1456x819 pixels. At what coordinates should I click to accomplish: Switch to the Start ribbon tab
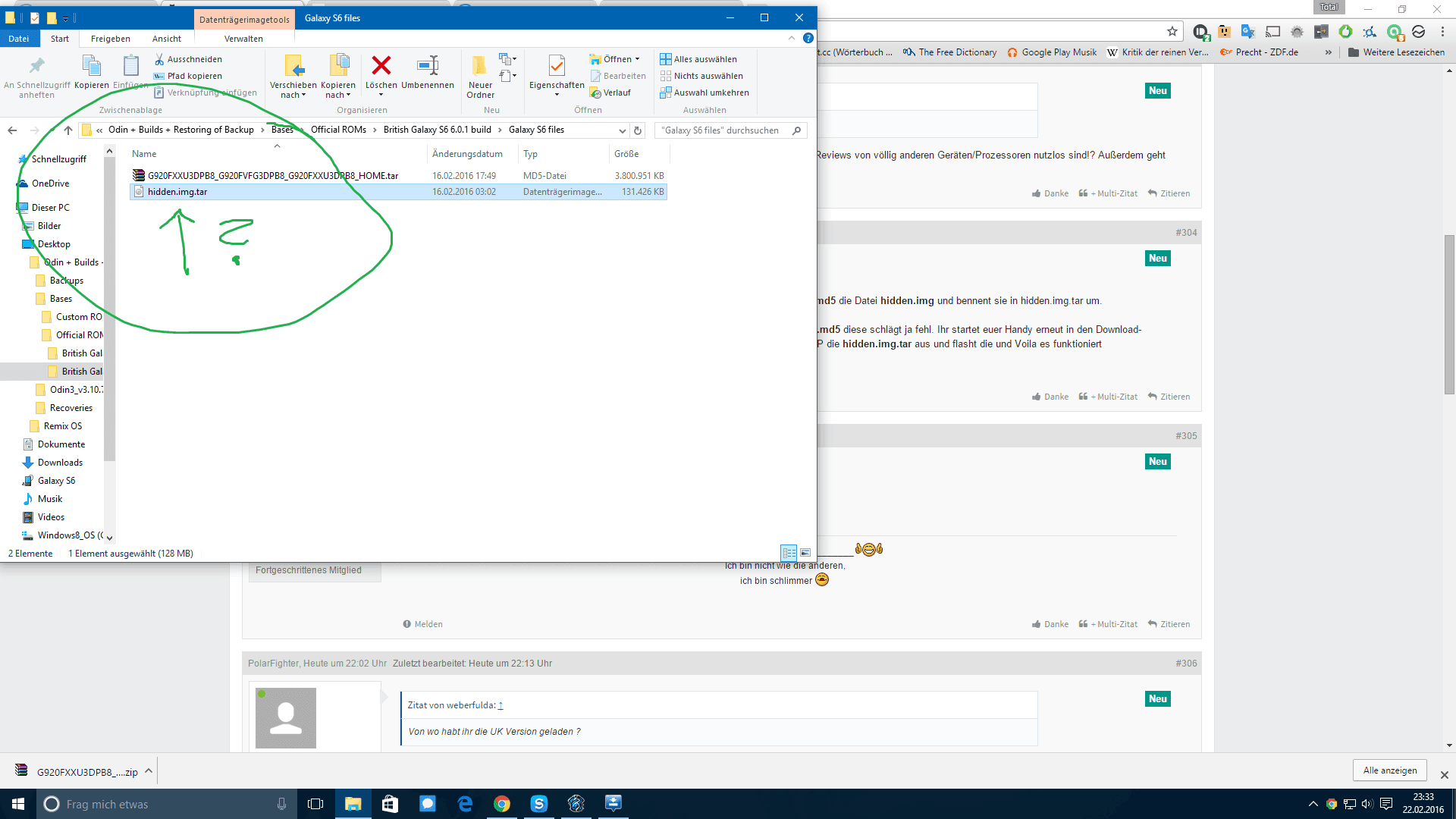coord(60,39)
